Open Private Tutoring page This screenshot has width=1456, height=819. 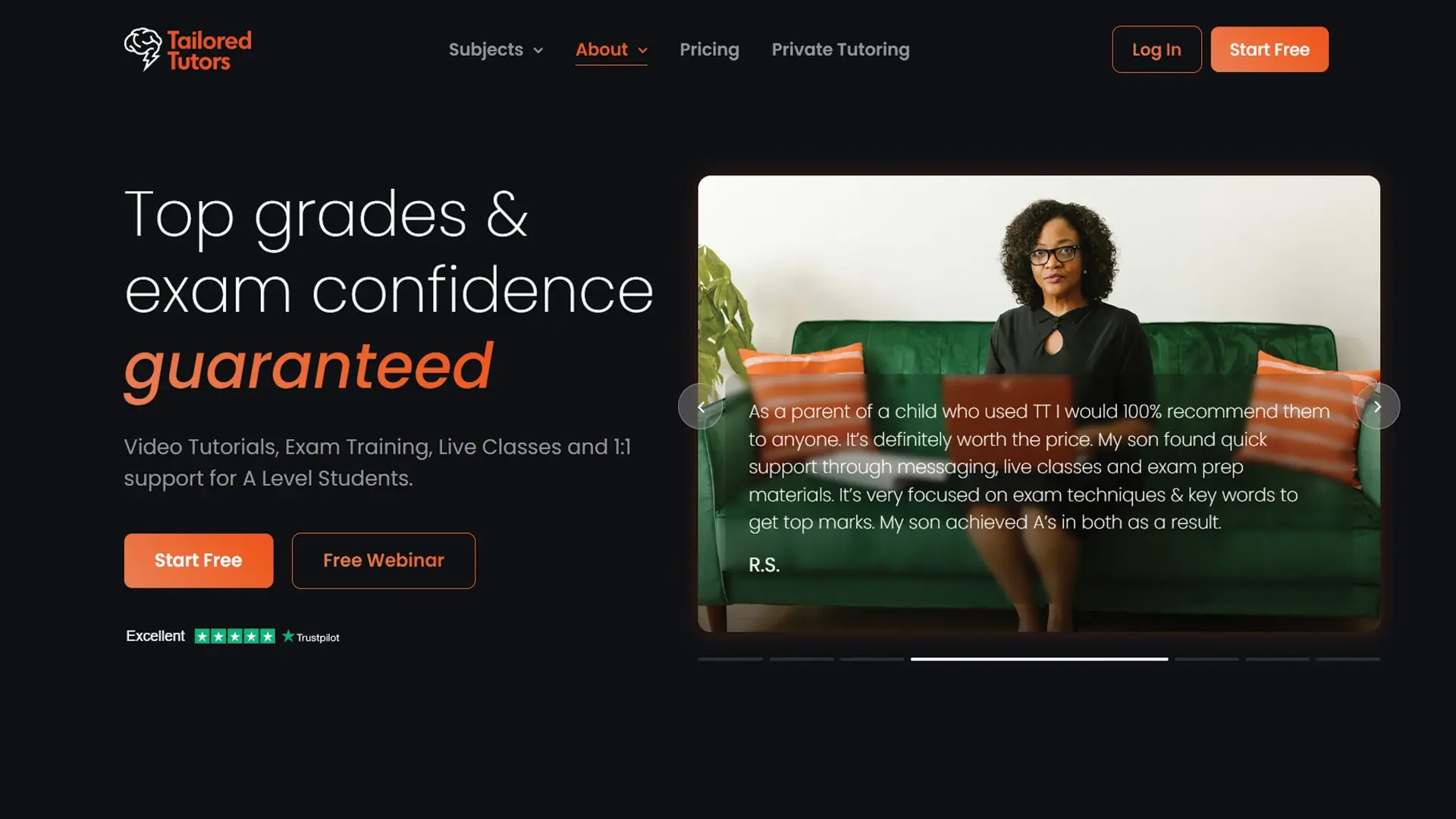point(840,49)
